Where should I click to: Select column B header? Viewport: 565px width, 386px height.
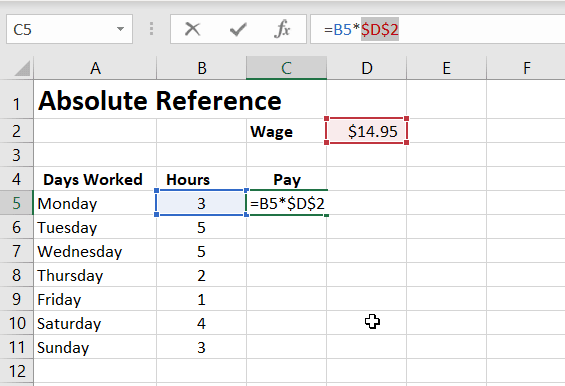201,68
